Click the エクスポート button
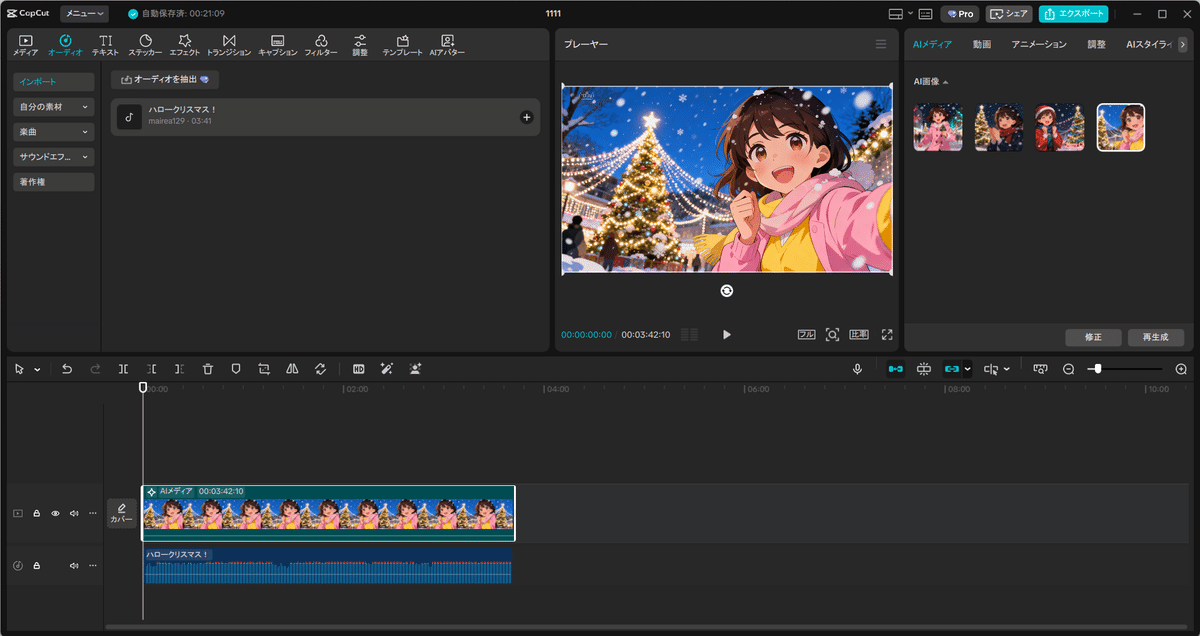This screenshot has height=636, width=1200. pos(1073,14)
